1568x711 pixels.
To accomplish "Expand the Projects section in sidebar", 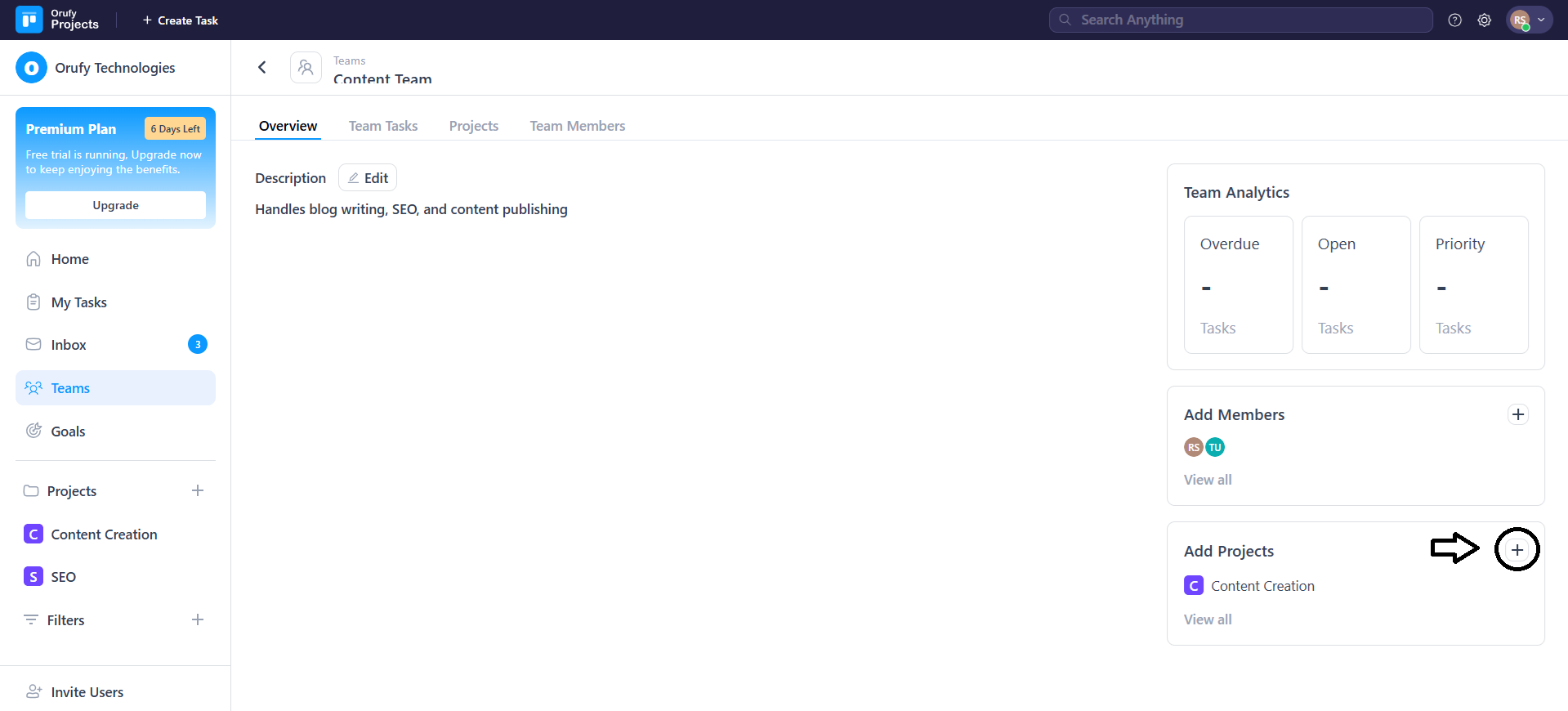I will 72,491.
